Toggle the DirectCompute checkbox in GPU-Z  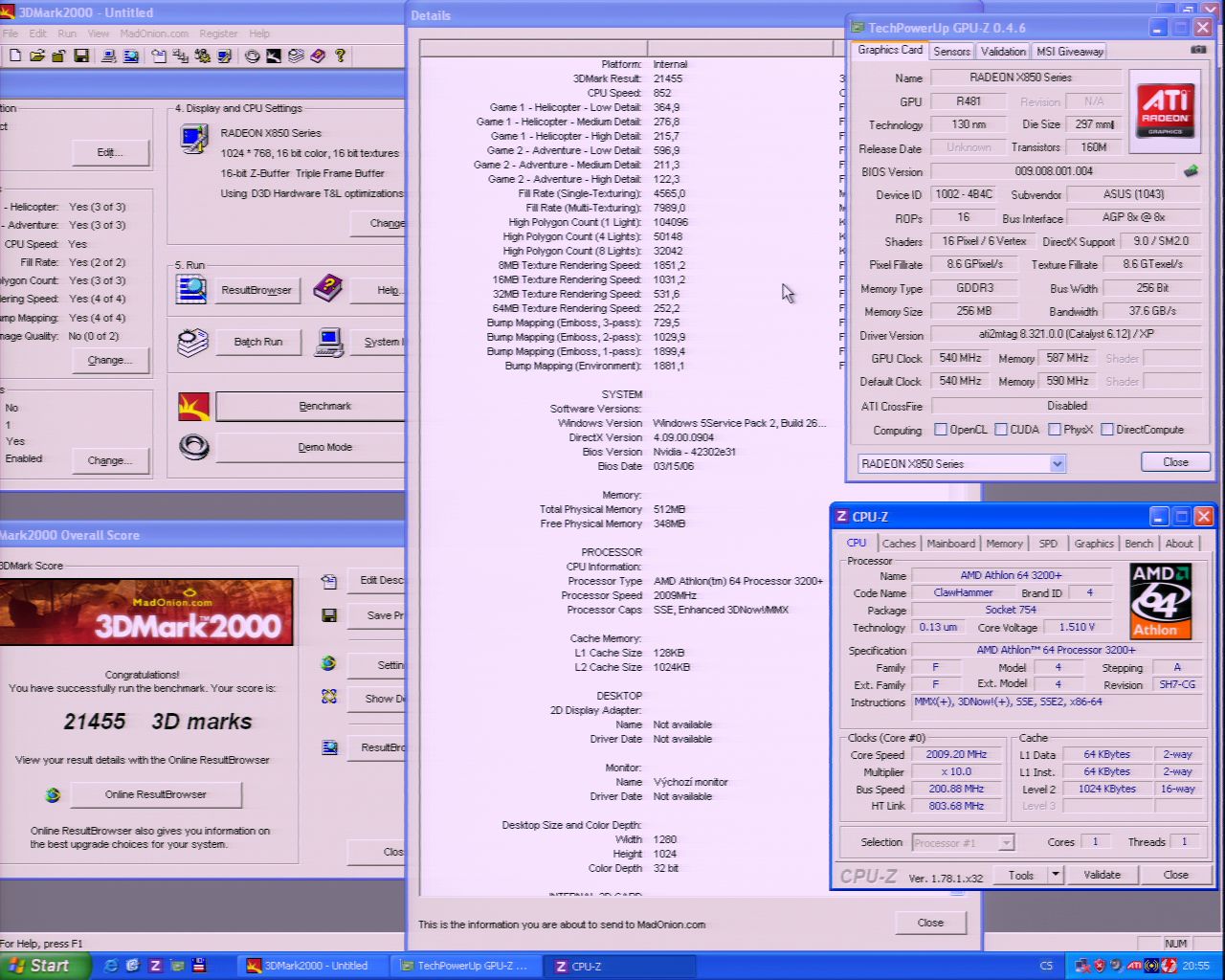(1107, 430)
